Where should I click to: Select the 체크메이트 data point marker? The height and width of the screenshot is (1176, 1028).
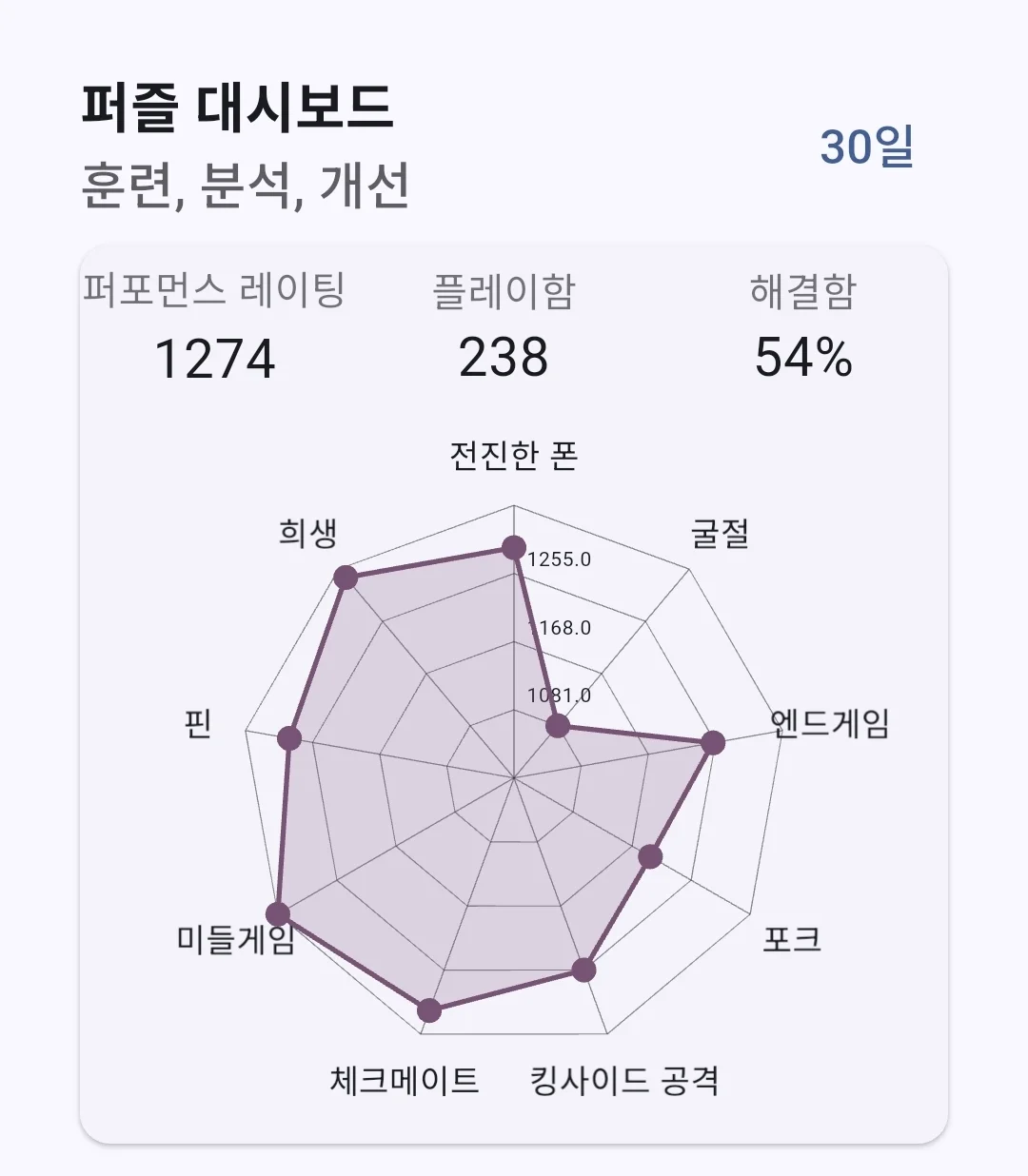coord(429,1010)
